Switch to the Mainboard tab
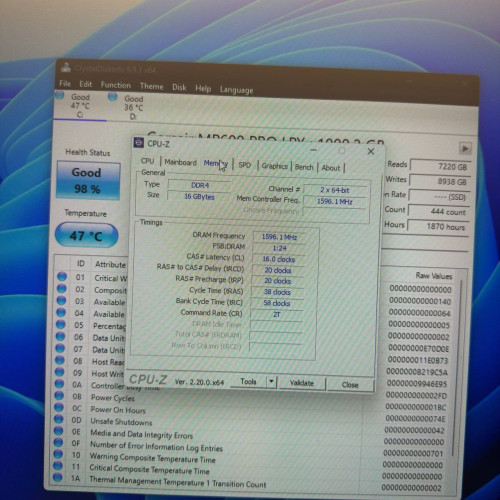This screenshot has height=500, width=500. tap(180, 162)
